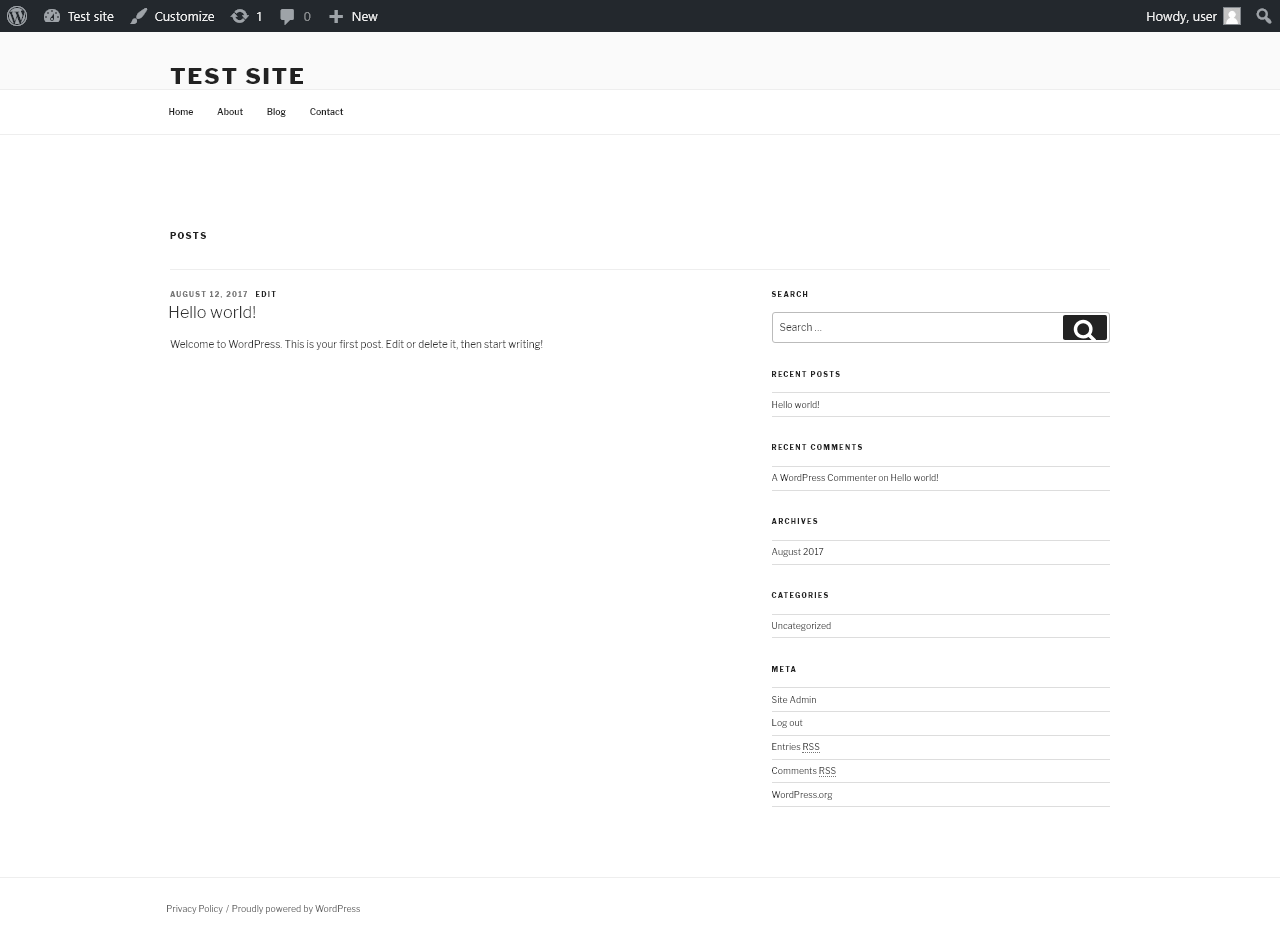Open the Uncategorized category

(801, 626)
